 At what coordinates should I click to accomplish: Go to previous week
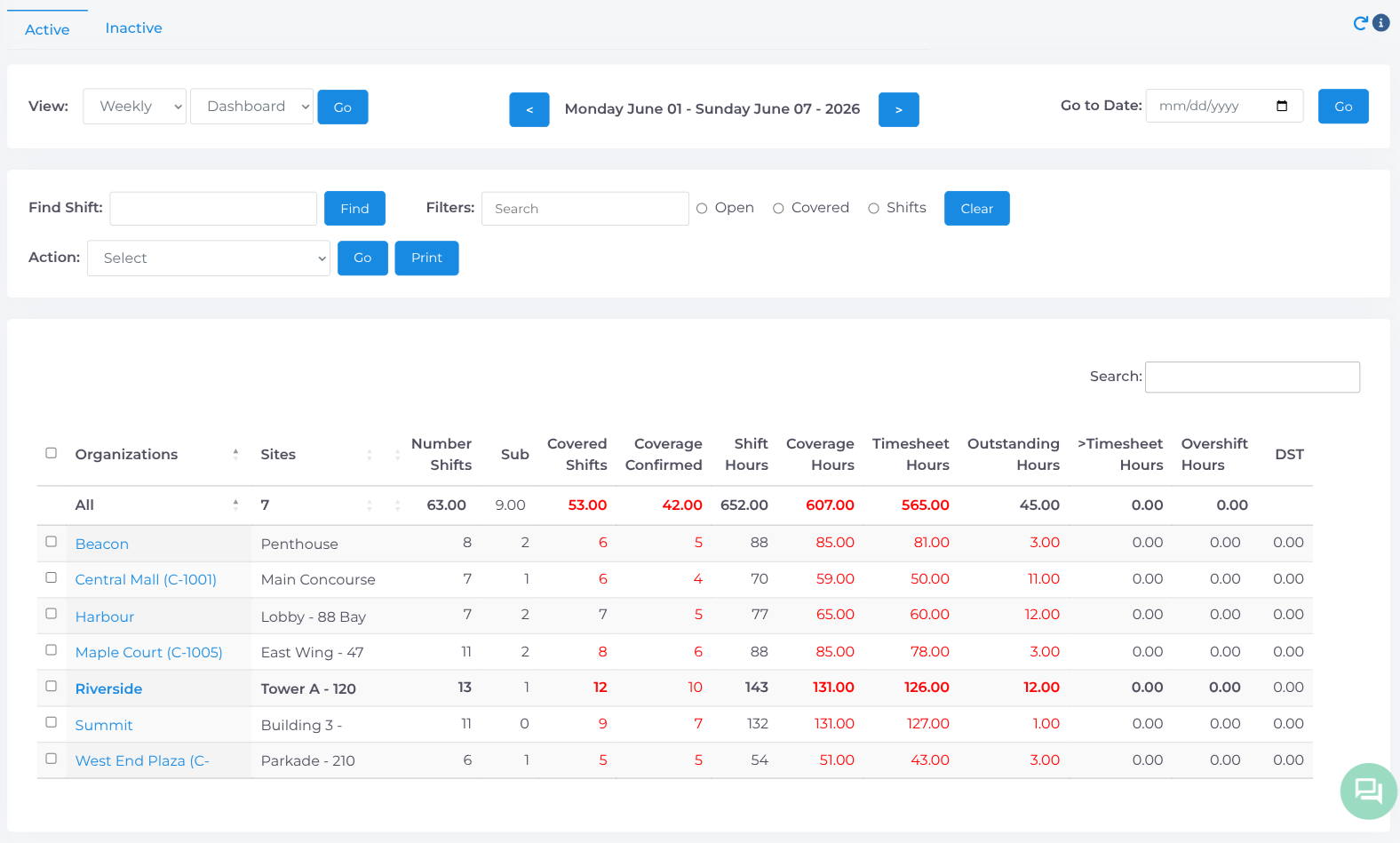529,109
